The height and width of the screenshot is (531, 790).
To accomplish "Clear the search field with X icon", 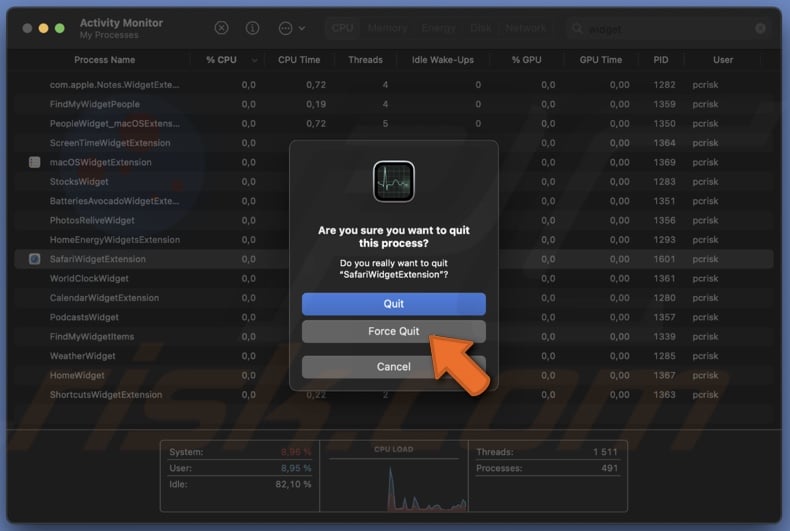I will pos(760,29).
